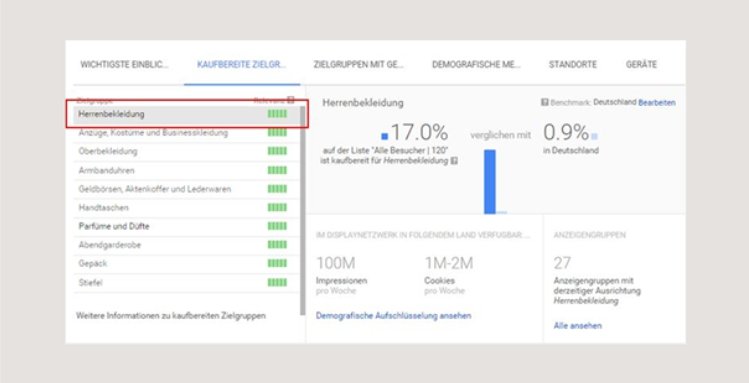This screenshot has width=749, height=383.
Task: Open Demografische Me... tab
Action: pos(476,64)
